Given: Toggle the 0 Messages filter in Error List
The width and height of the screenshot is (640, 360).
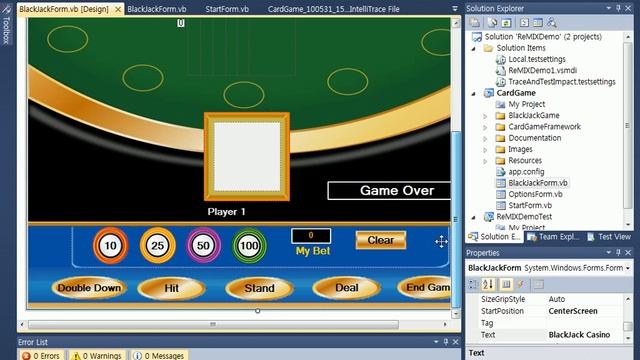Looking at the screenshot, I should (159, 356).
